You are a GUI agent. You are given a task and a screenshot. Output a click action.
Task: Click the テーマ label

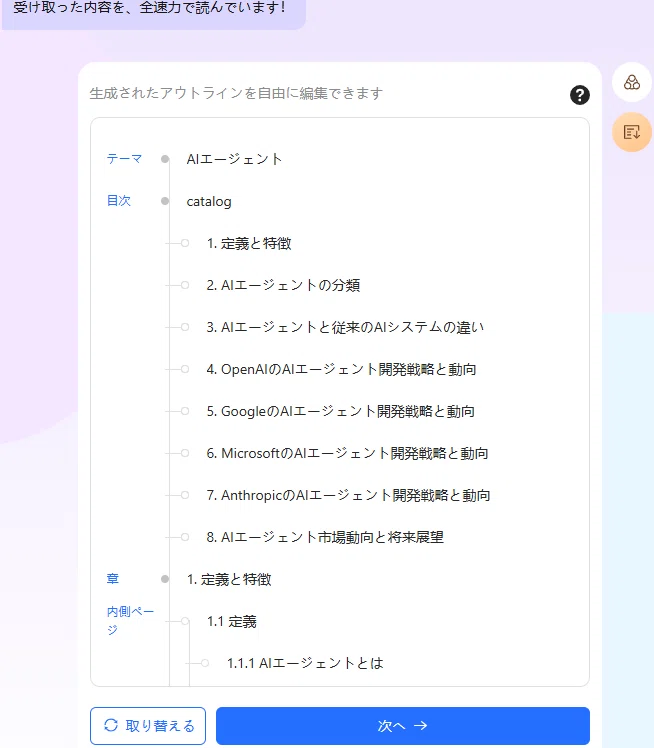(x=125, y=158)
